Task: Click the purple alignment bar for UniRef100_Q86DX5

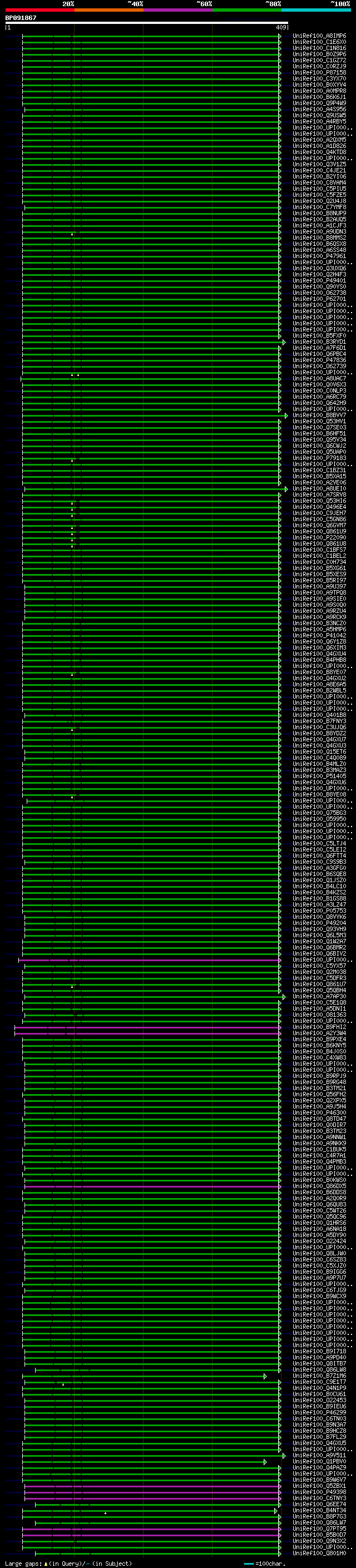Action: (x=151, y=1186)
